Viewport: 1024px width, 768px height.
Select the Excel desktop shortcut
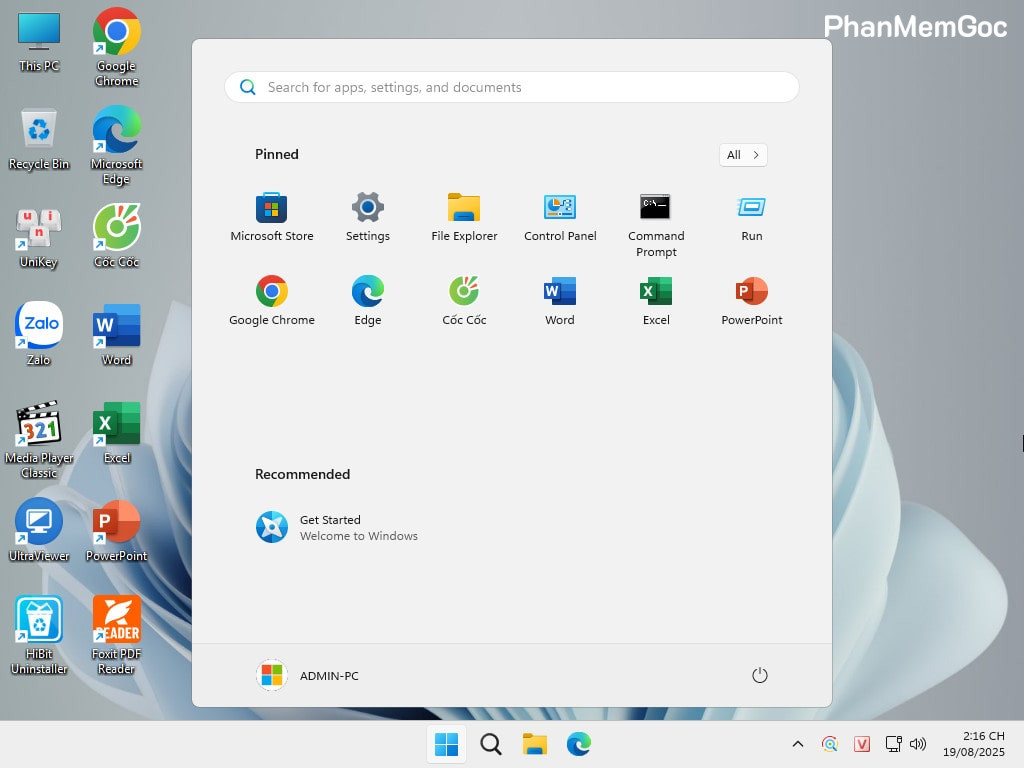click(x=116, y=433)
